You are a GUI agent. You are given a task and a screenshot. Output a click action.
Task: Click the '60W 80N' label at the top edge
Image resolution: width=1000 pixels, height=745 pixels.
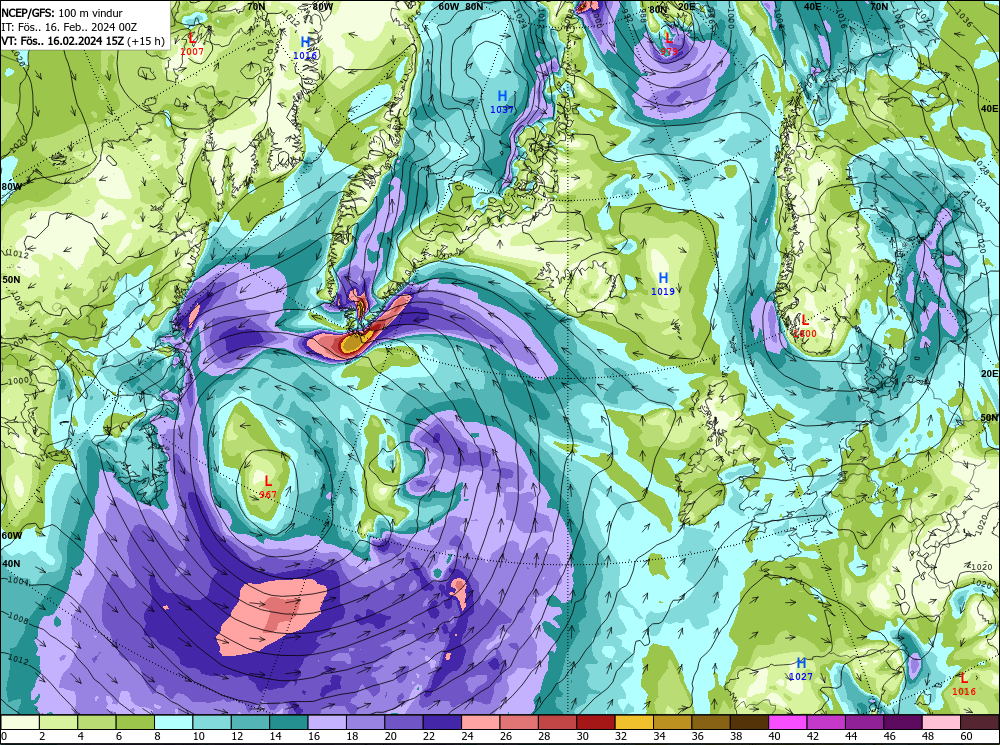point(461,6)
